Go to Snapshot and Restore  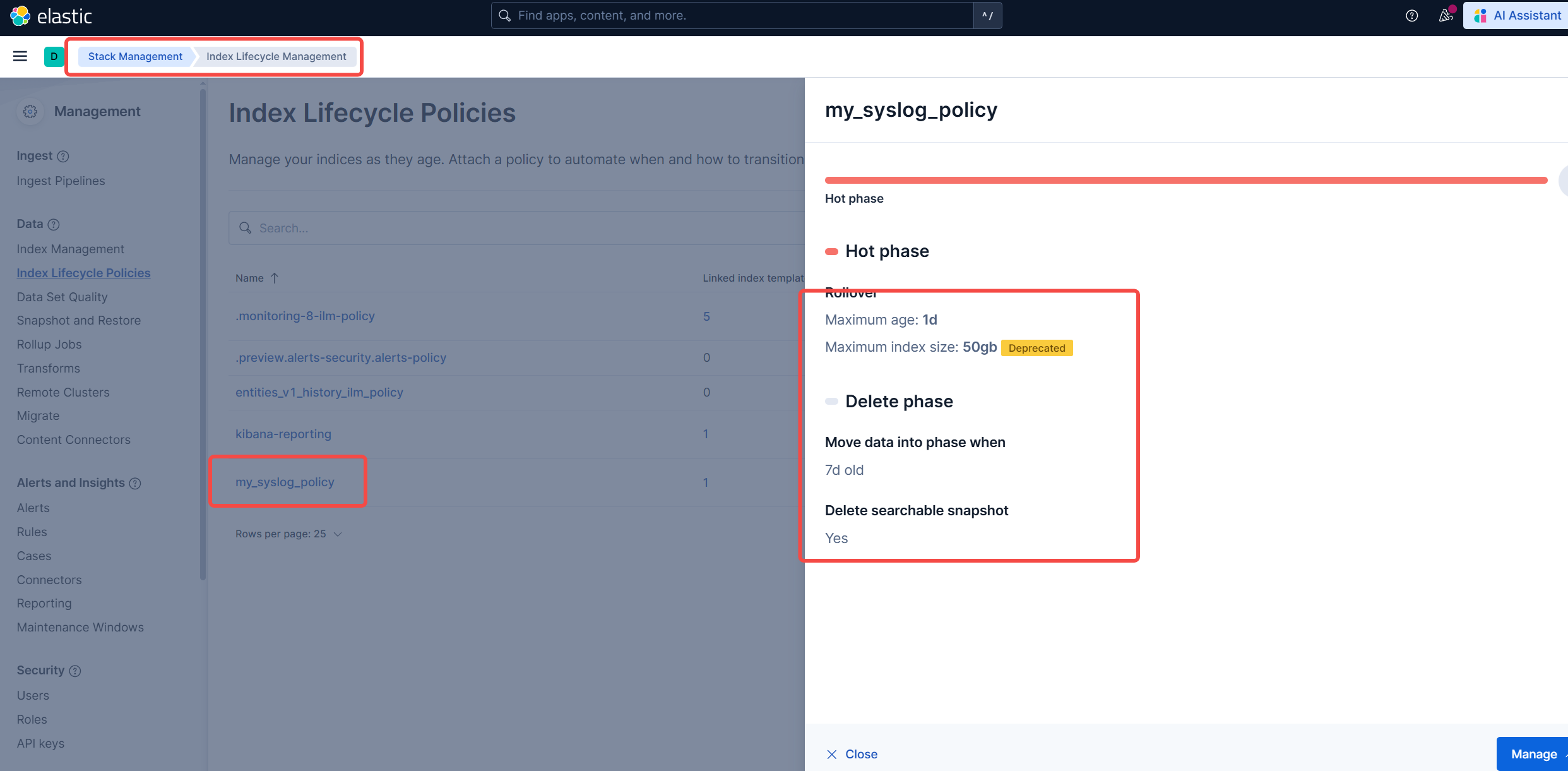coord(78,320)
